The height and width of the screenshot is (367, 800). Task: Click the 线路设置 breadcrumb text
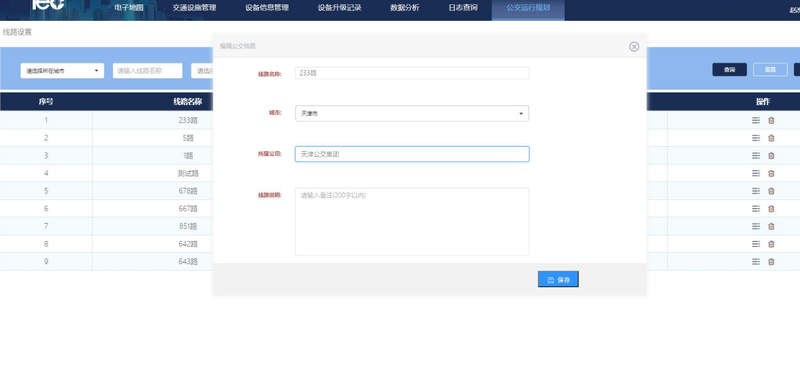tap(17, 32)
